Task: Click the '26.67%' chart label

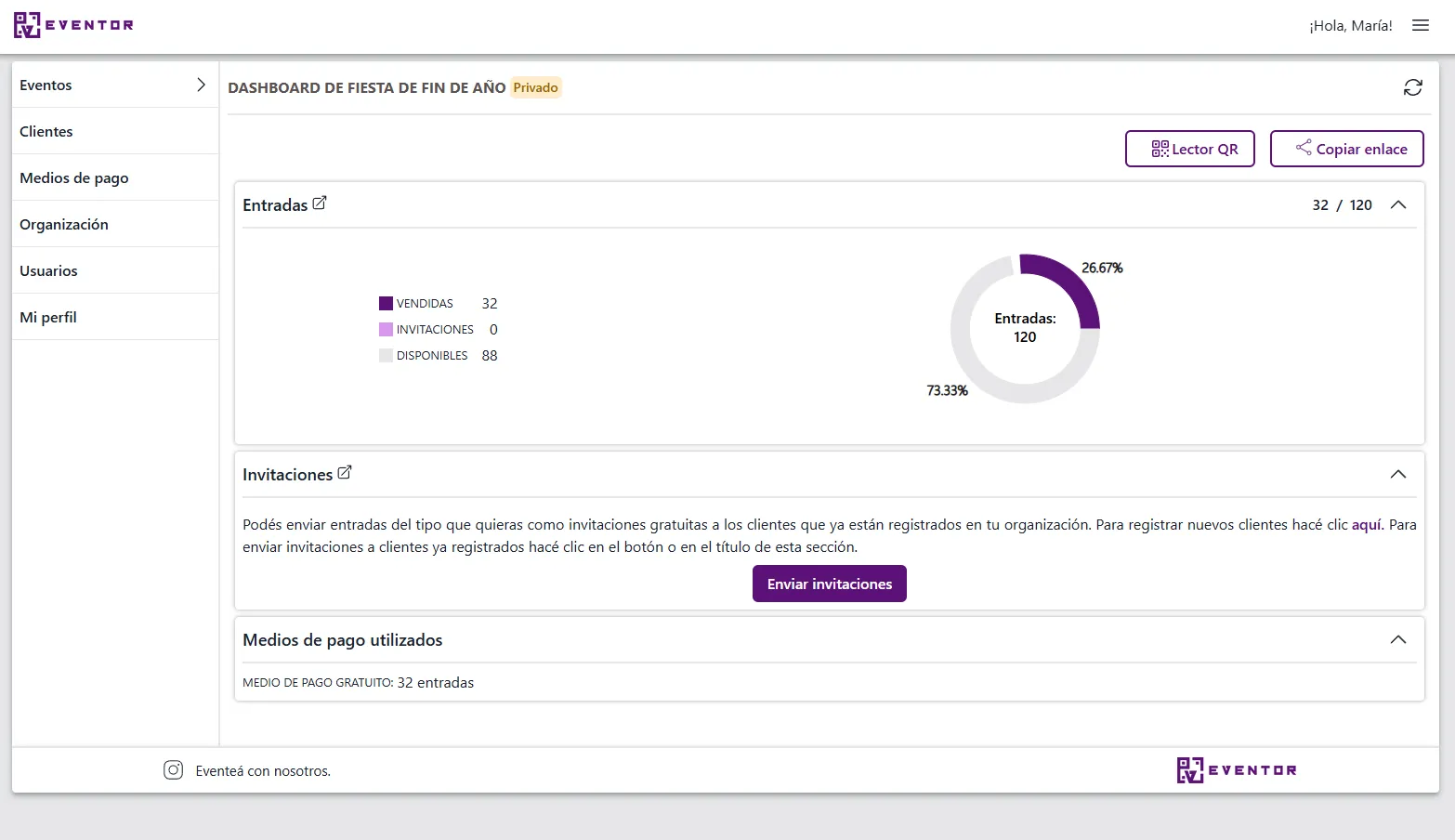Action: click(1102, 268)
